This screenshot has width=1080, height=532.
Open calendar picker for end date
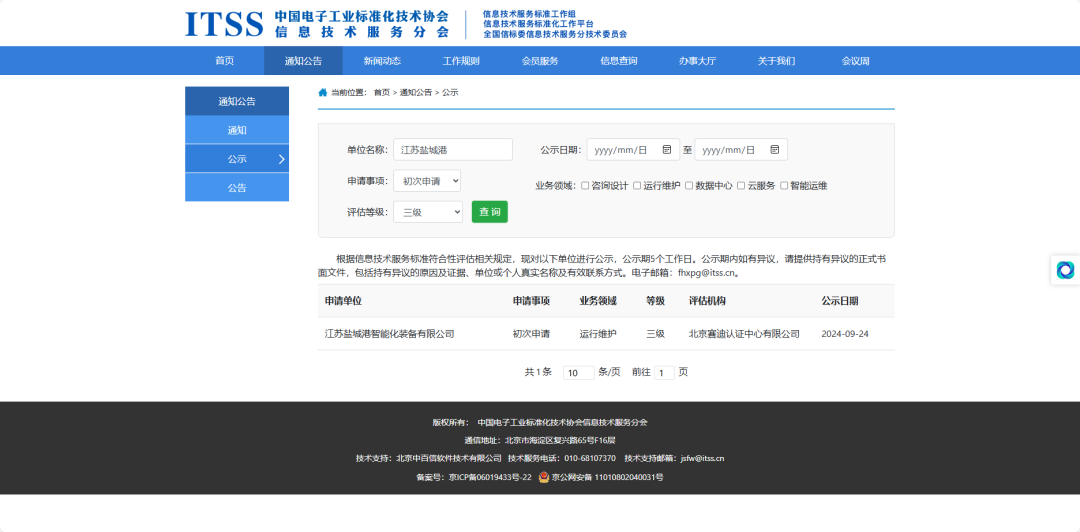(x=775, y=150)
